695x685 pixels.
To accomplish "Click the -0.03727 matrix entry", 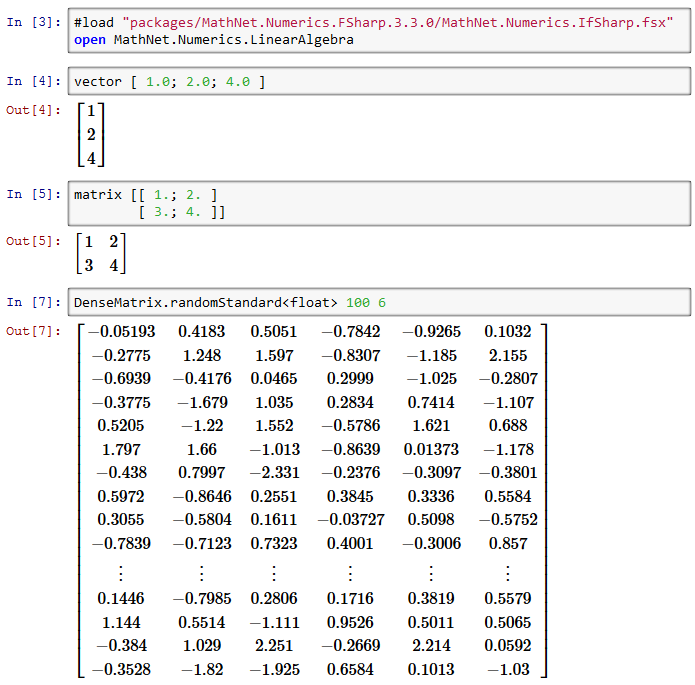I will [350, 520].
